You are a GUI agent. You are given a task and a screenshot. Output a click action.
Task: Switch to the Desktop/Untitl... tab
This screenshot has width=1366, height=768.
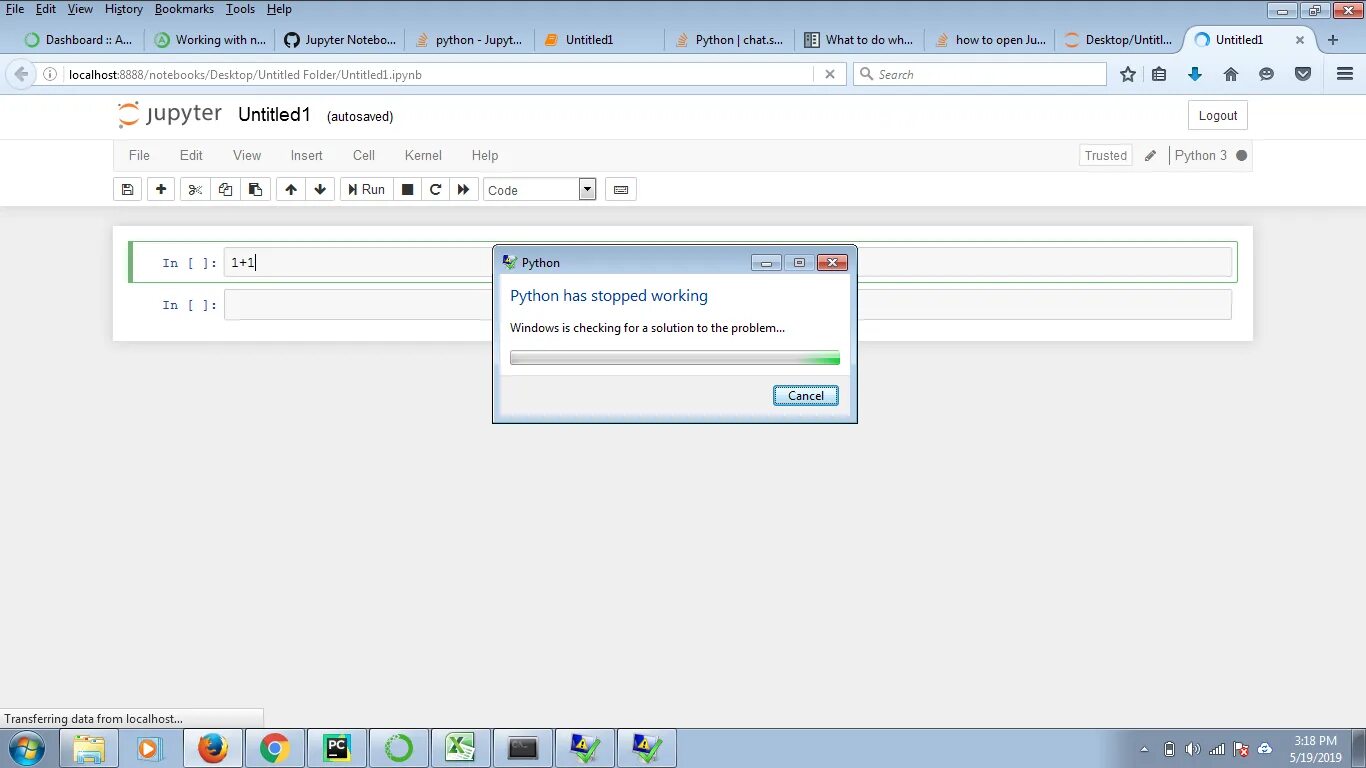(1119, 40)
